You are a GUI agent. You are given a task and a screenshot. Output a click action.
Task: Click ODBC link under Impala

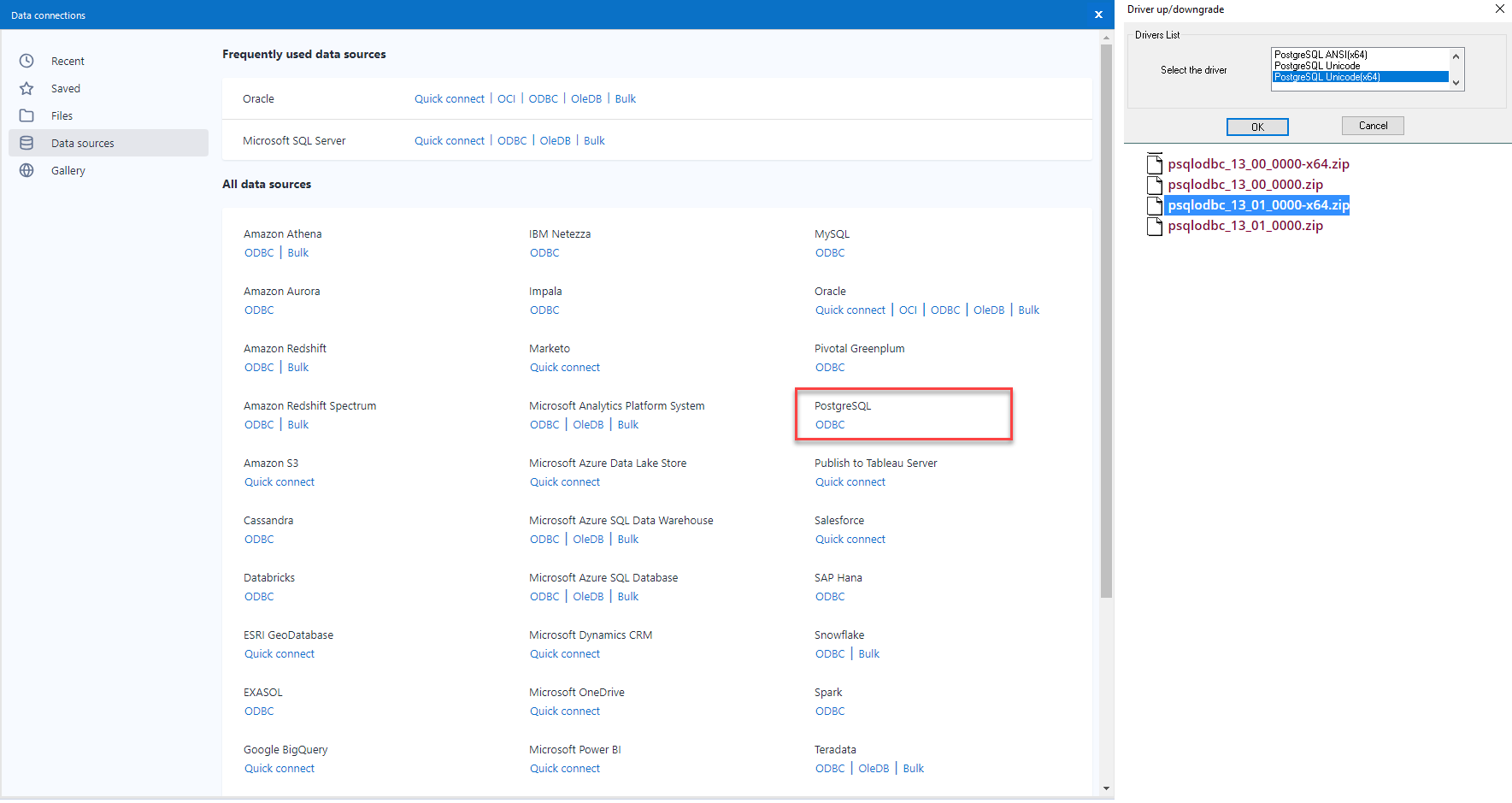[x=544, y=310]
